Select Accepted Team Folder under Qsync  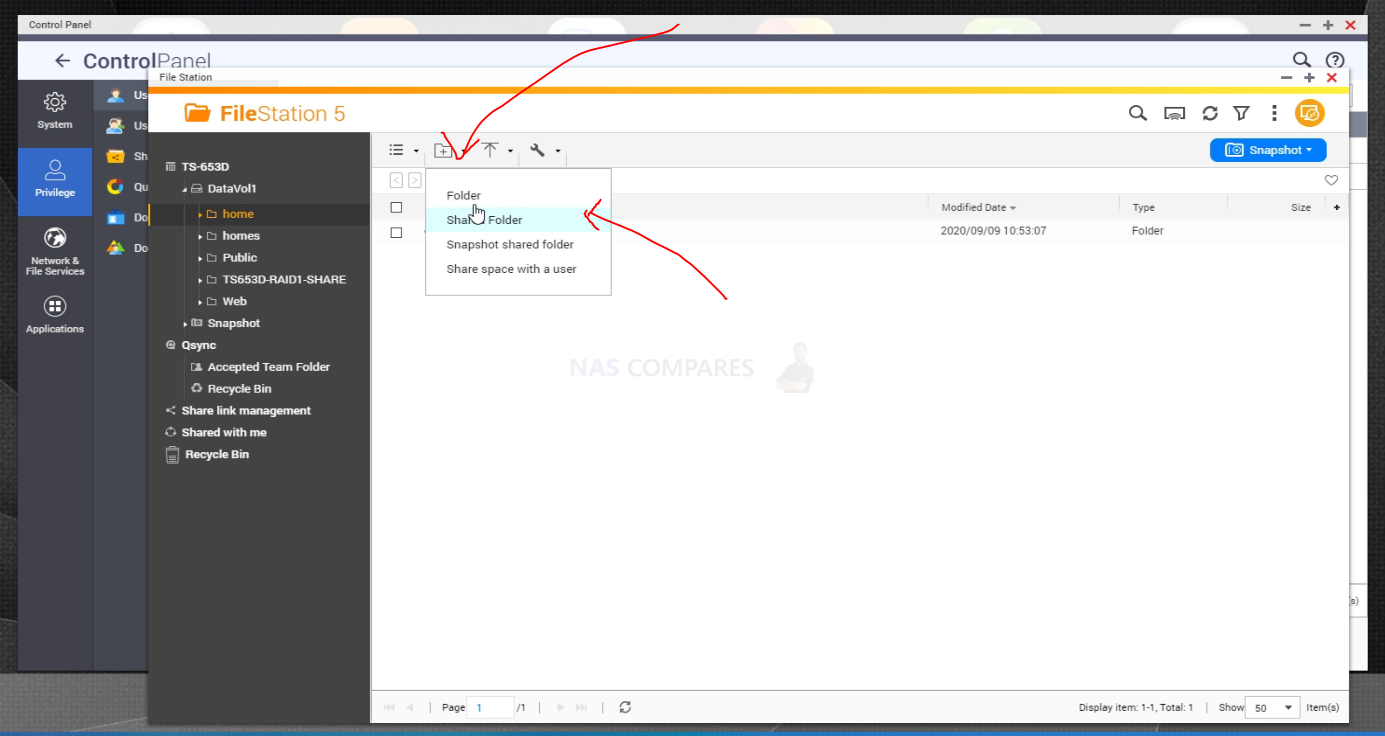click(269, 367)
